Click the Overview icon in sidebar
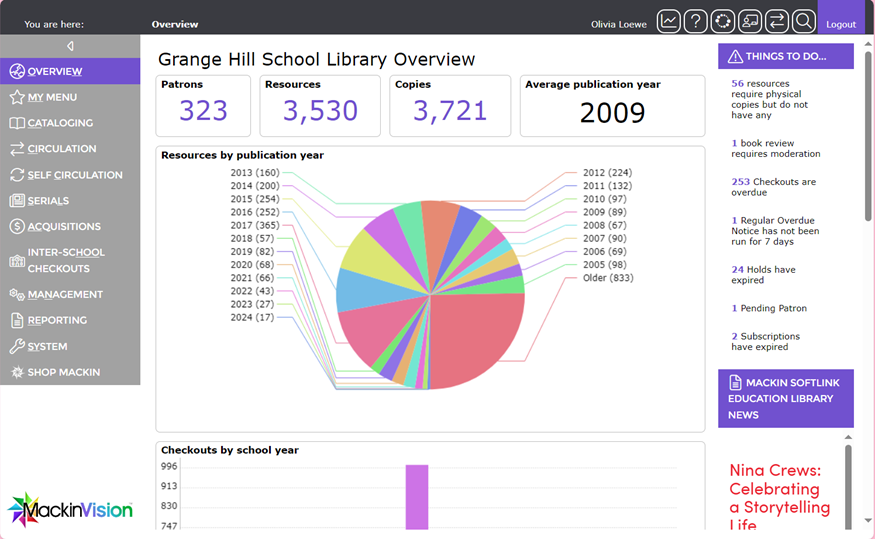875x539 pixels. point(17,71)
